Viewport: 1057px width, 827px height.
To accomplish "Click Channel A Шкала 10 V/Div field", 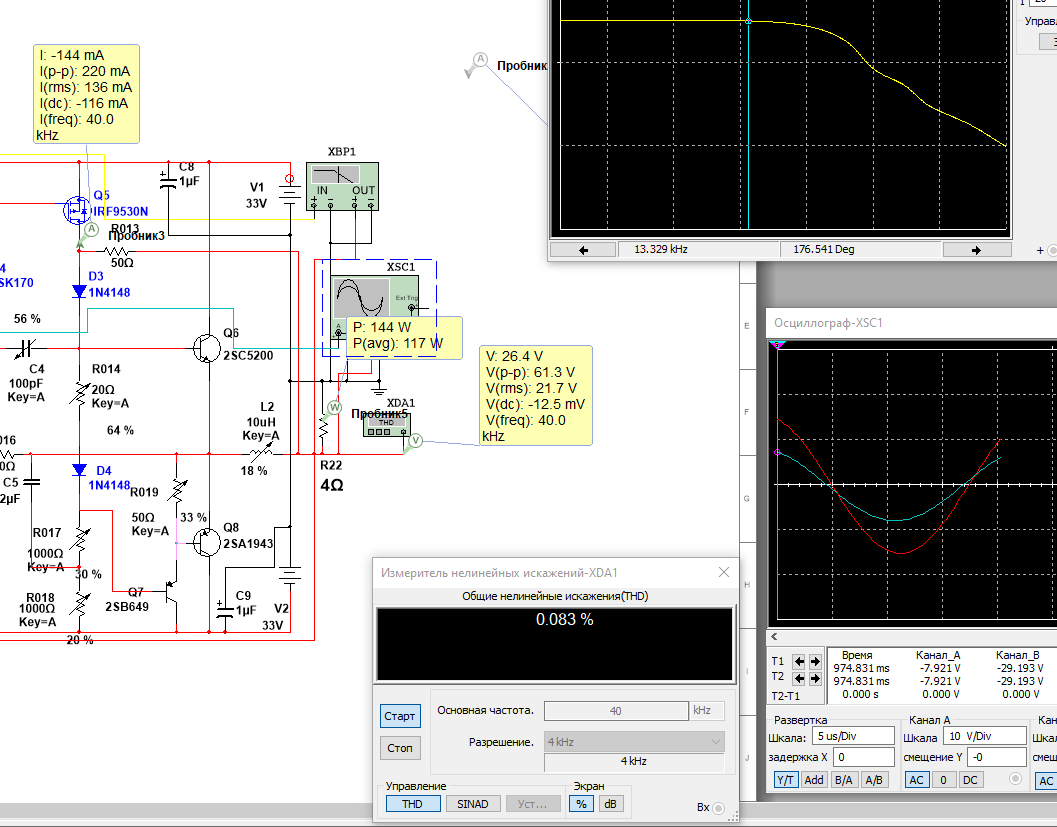I will (x=985, y=736).
